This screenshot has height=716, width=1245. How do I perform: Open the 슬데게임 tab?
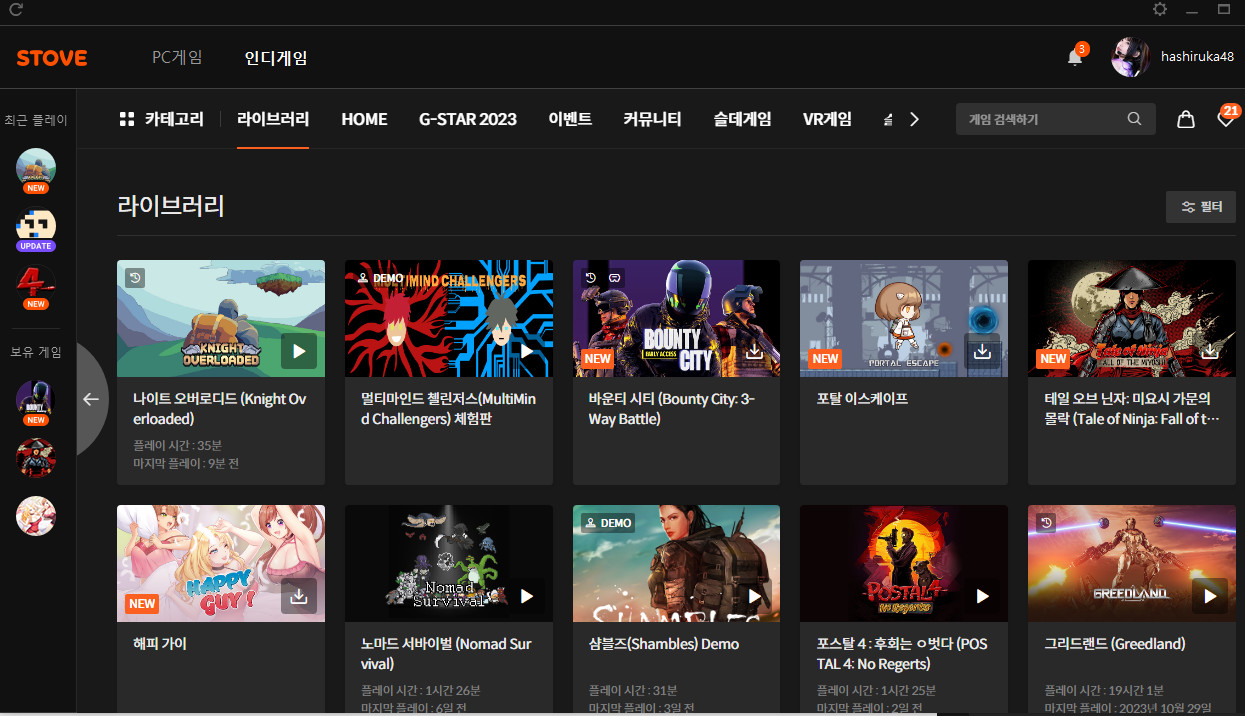pos(742,119)
